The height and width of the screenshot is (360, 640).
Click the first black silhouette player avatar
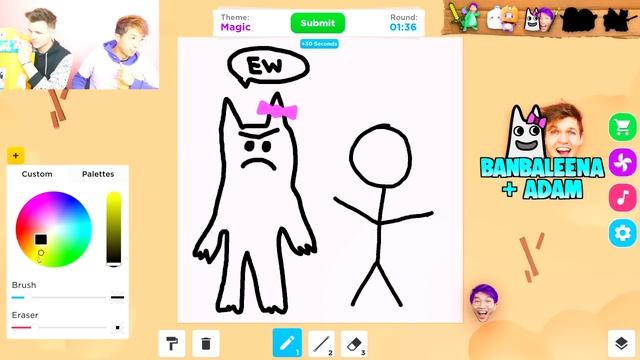(x=578, y=20)
